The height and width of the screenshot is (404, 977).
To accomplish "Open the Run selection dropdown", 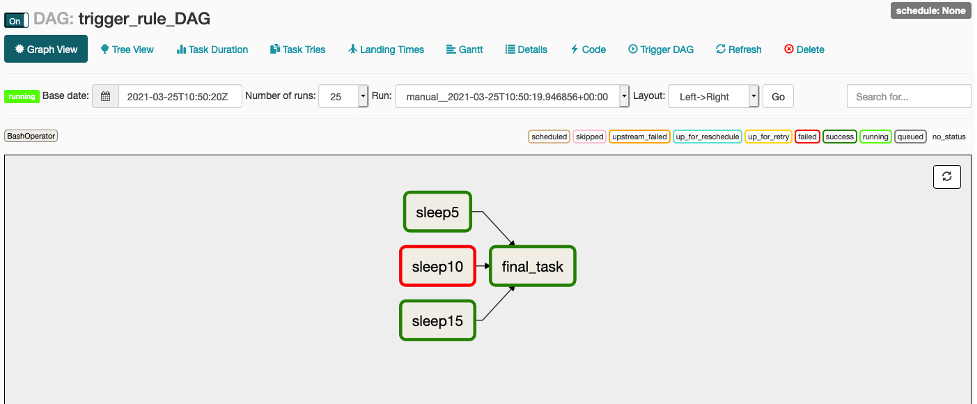I will point(512,96).
